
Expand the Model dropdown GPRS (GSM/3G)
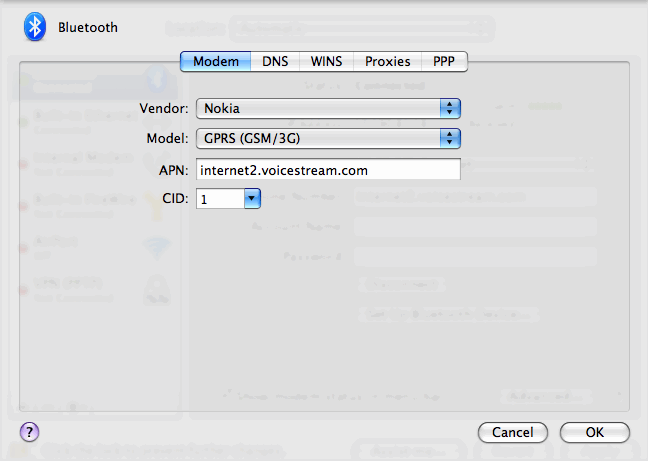(x=327, y=138)
